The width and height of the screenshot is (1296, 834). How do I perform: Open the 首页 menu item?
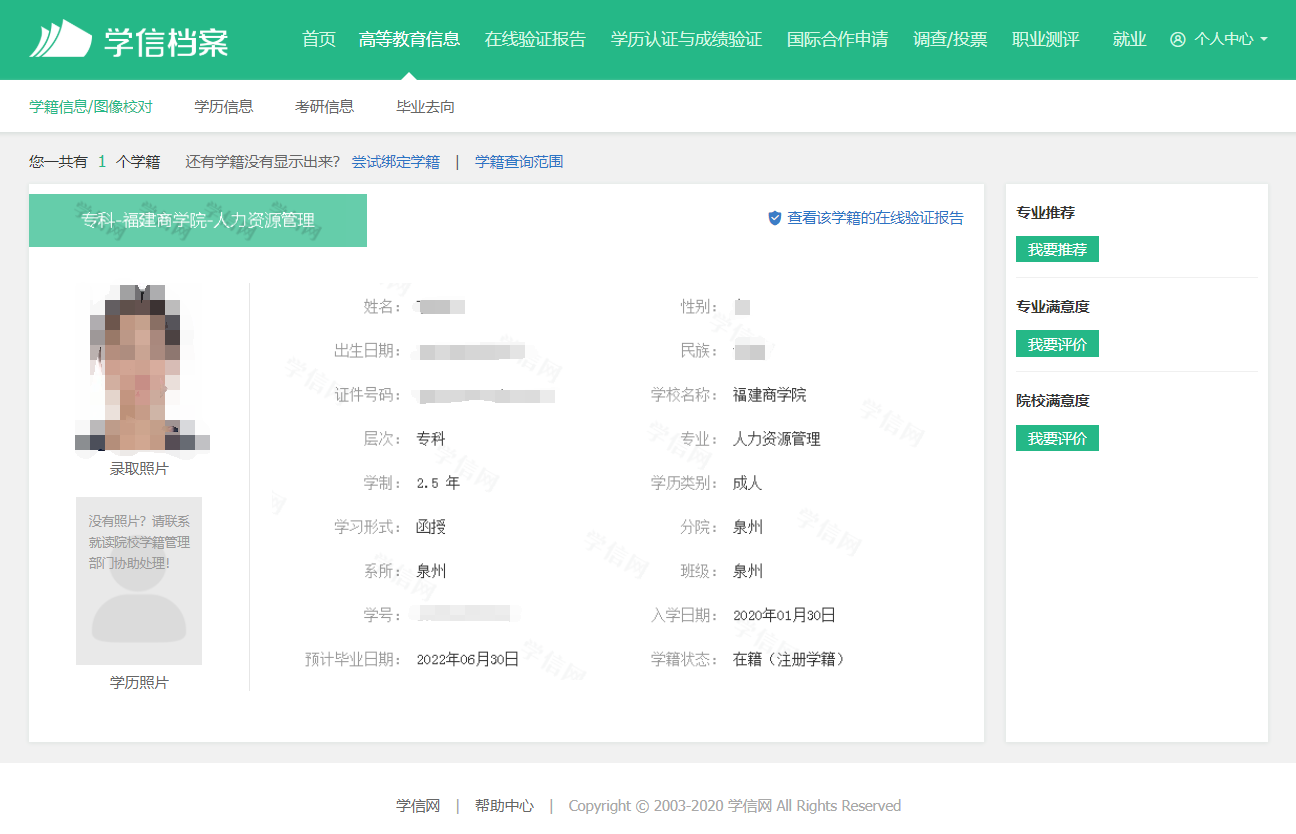318,39
